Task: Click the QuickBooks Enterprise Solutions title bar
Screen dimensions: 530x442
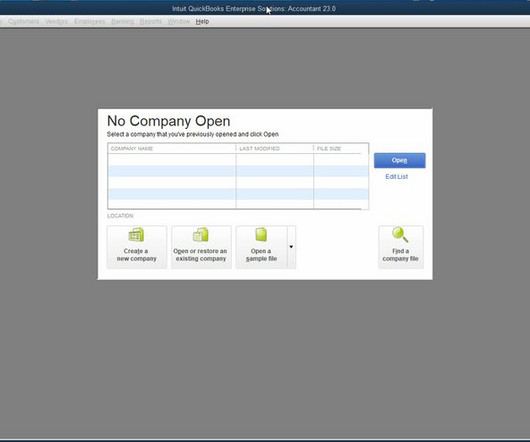Action: pyautogui.click(x=254, y=8)
